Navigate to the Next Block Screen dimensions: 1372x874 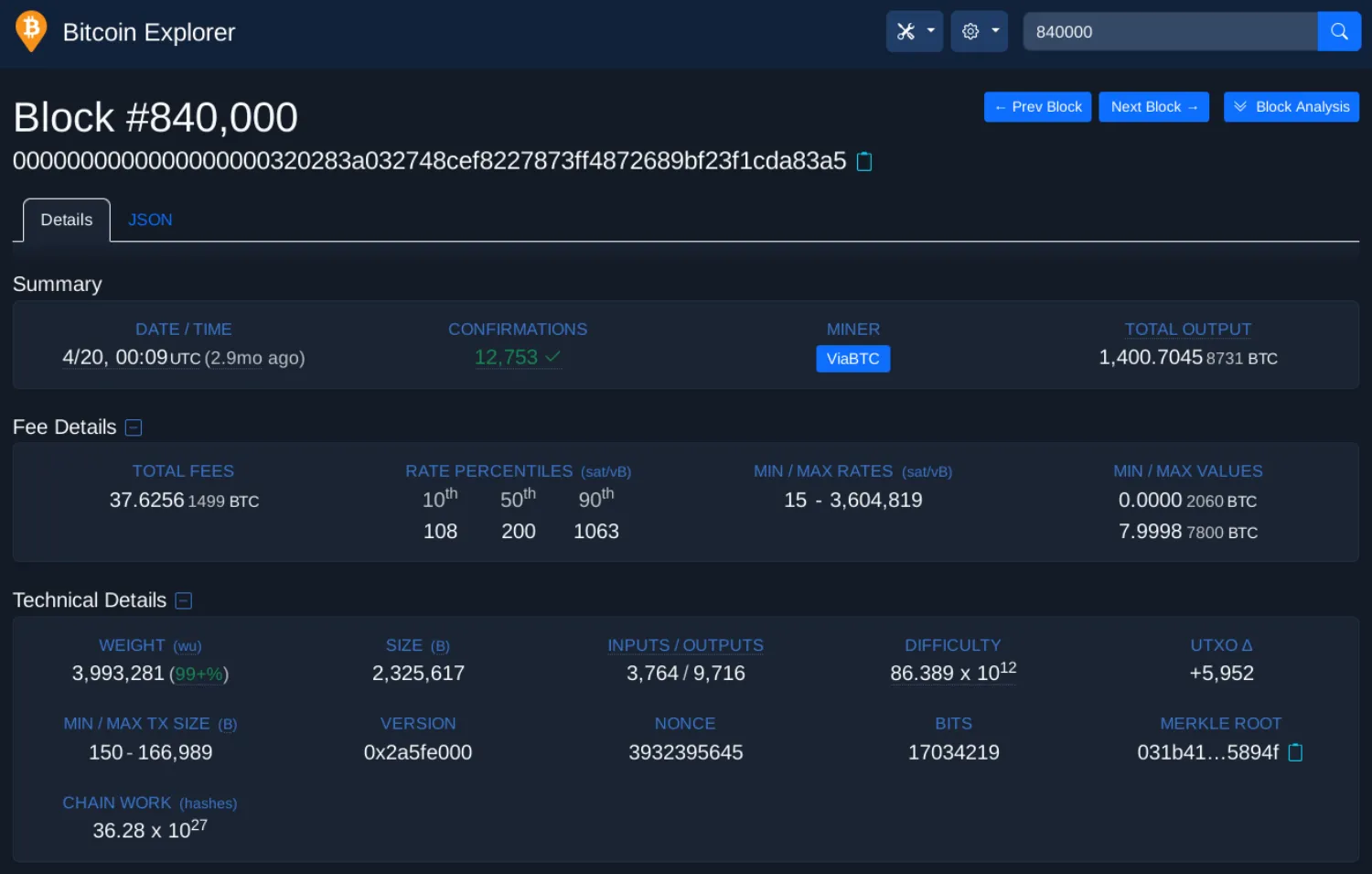tap(1153, 106)
